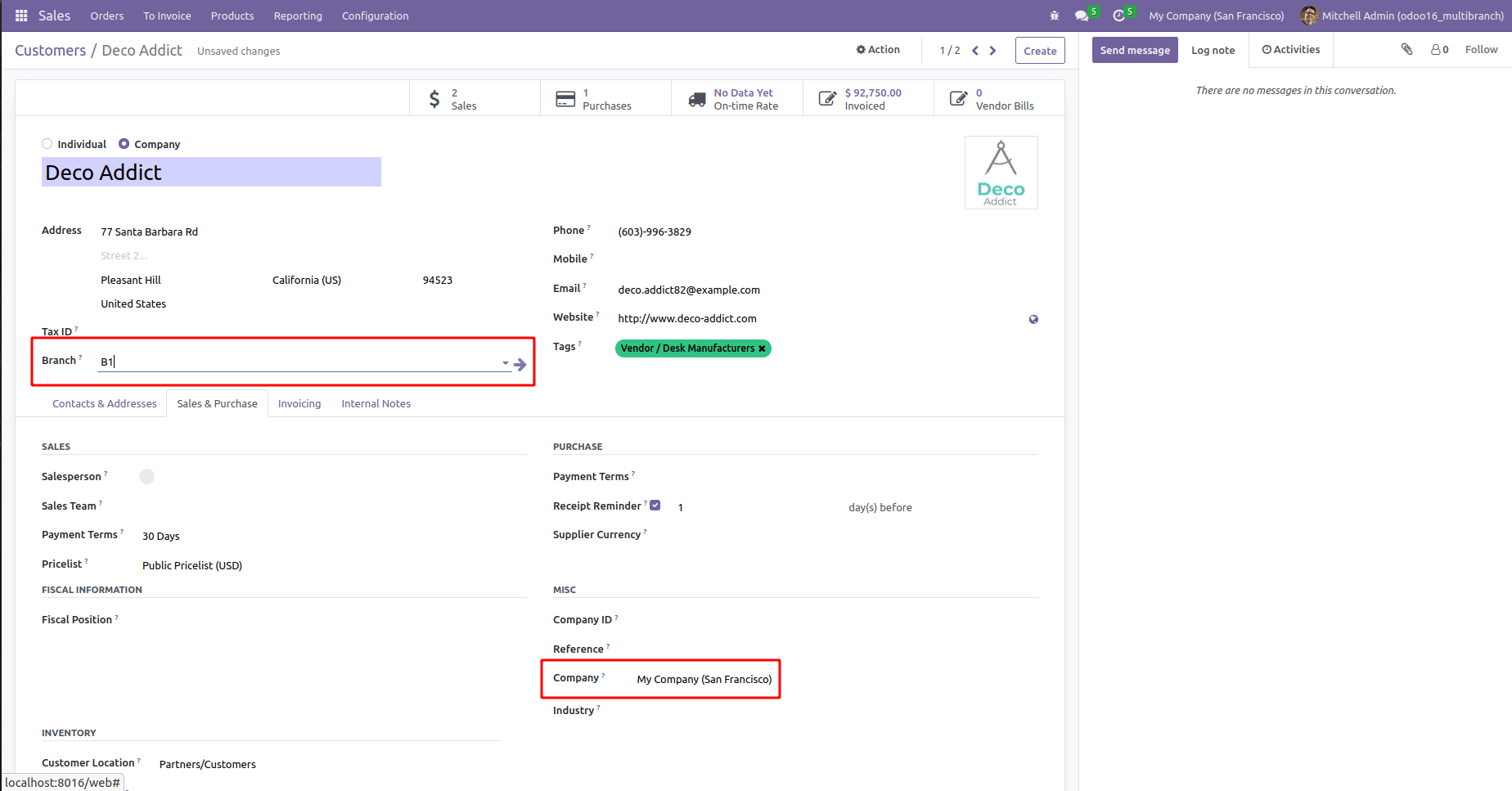Open Branch record with the arrow icon
Screen dimensions: 1512x791
(520, 365)
